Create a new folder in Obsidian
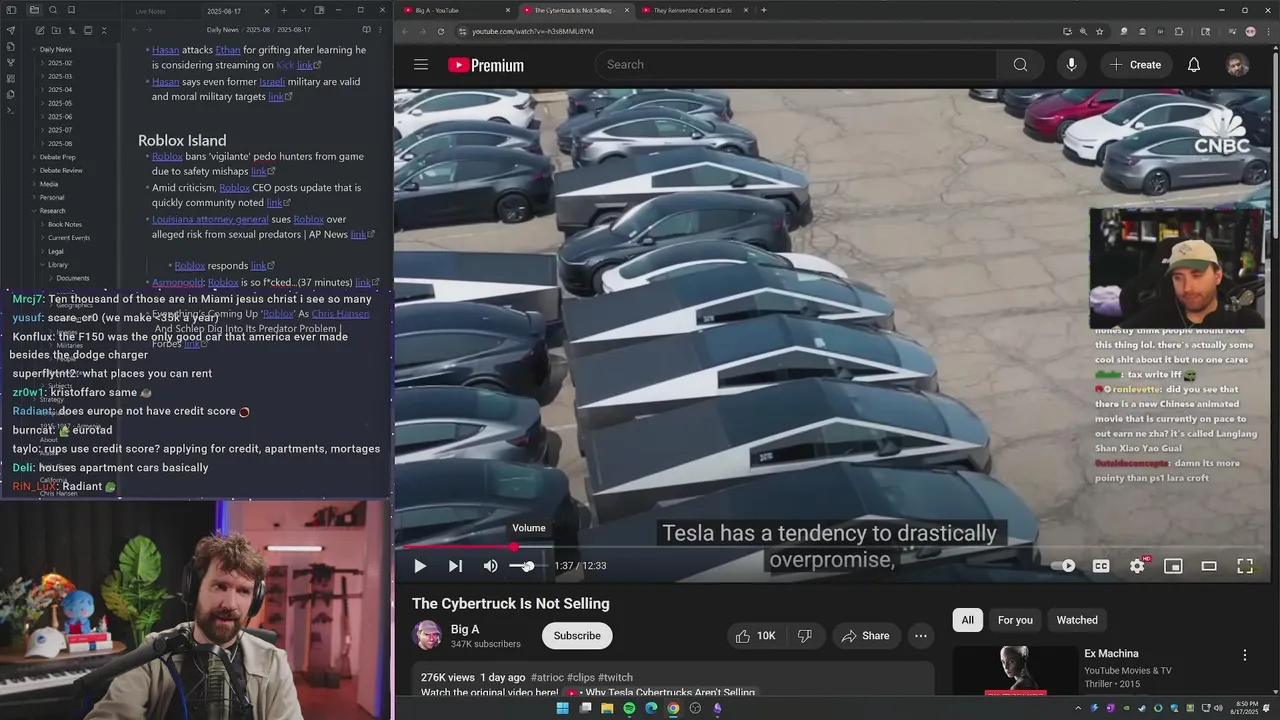 tap(56, 30)
